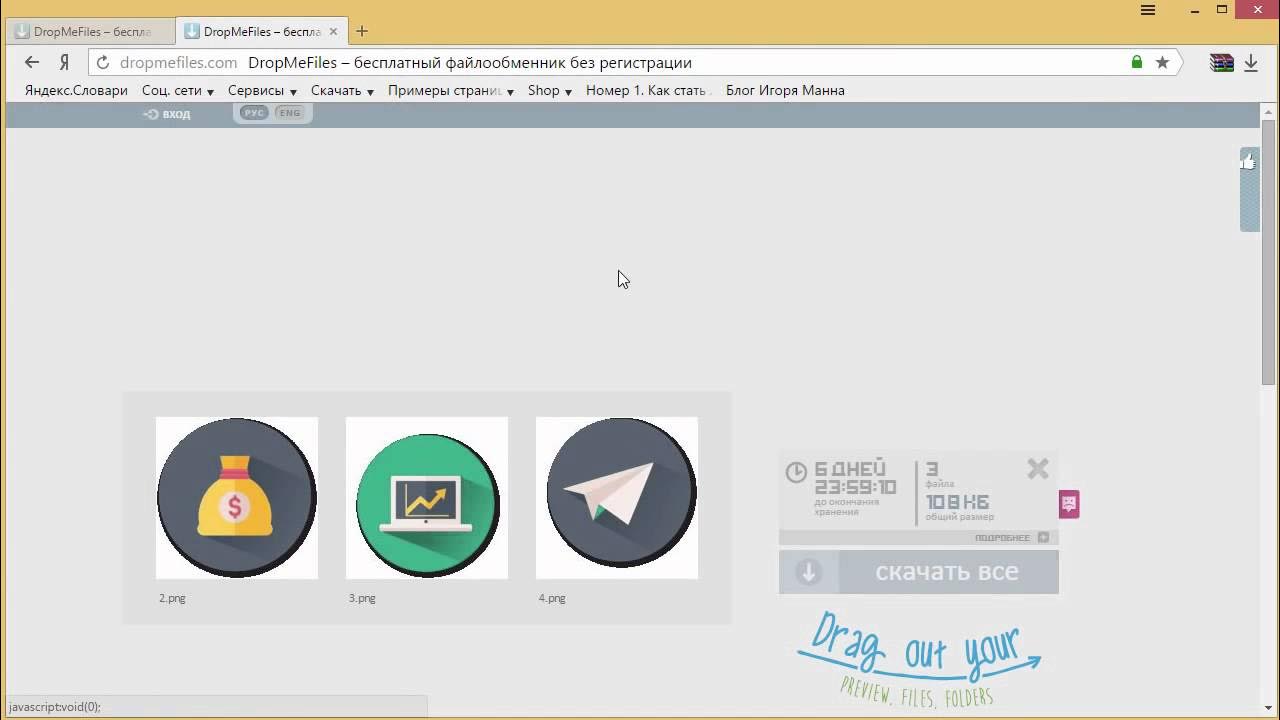Open the money bag 2.png thumbnail
The image size is (1280, 720).
[x=237, y=498]
